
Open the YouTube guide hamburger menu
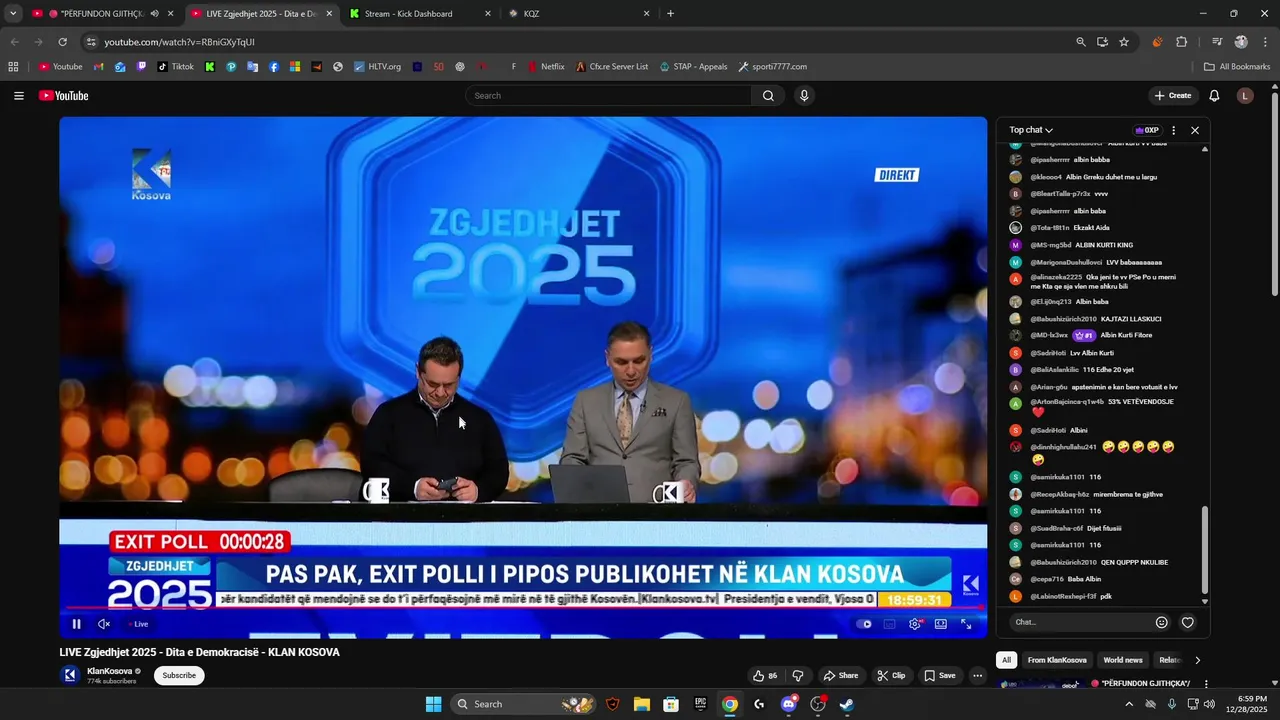(x=19, y=96)
